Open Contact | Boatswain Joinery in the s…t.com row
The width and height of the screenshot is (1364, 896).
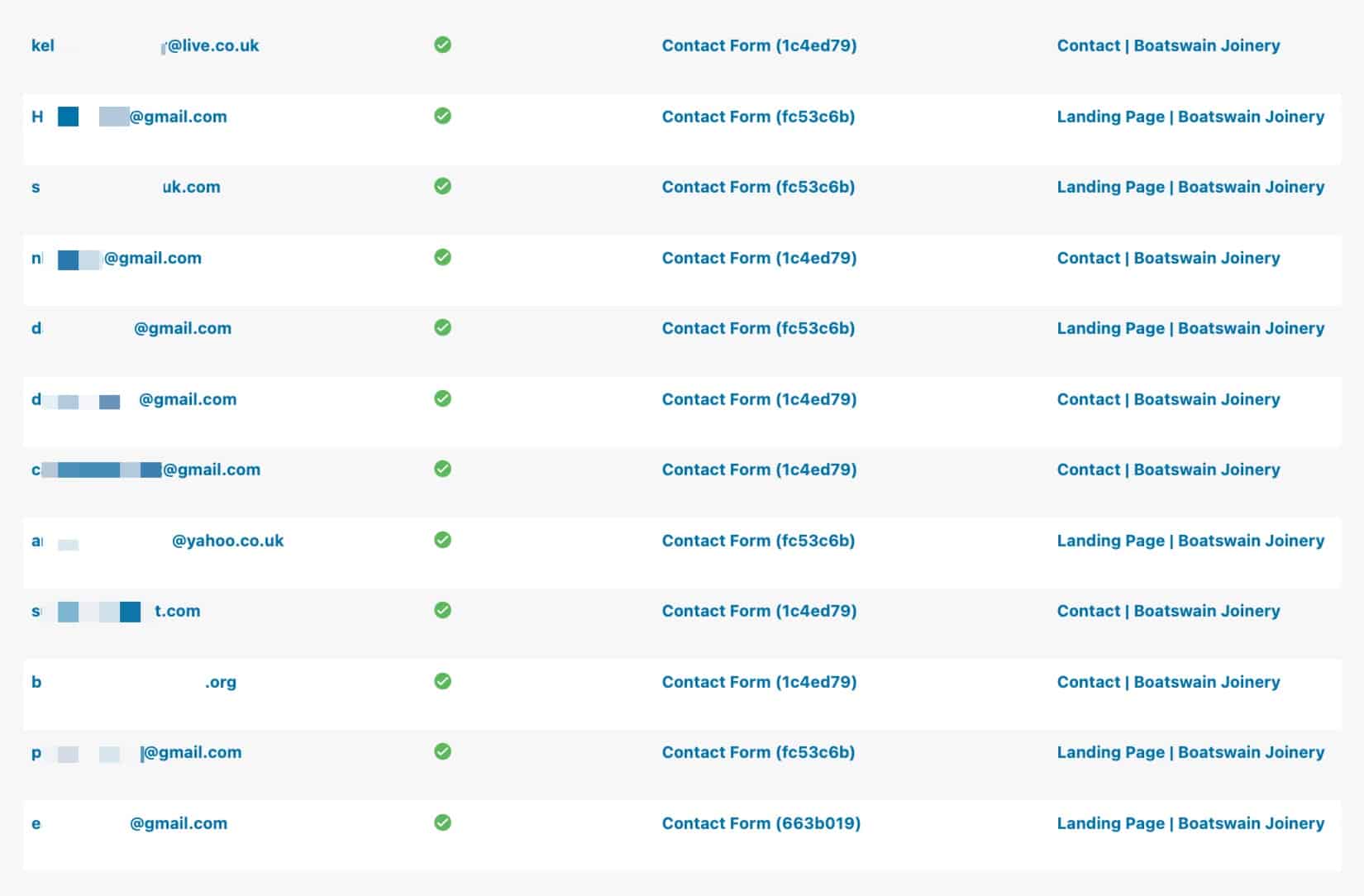pos(1168,611)
